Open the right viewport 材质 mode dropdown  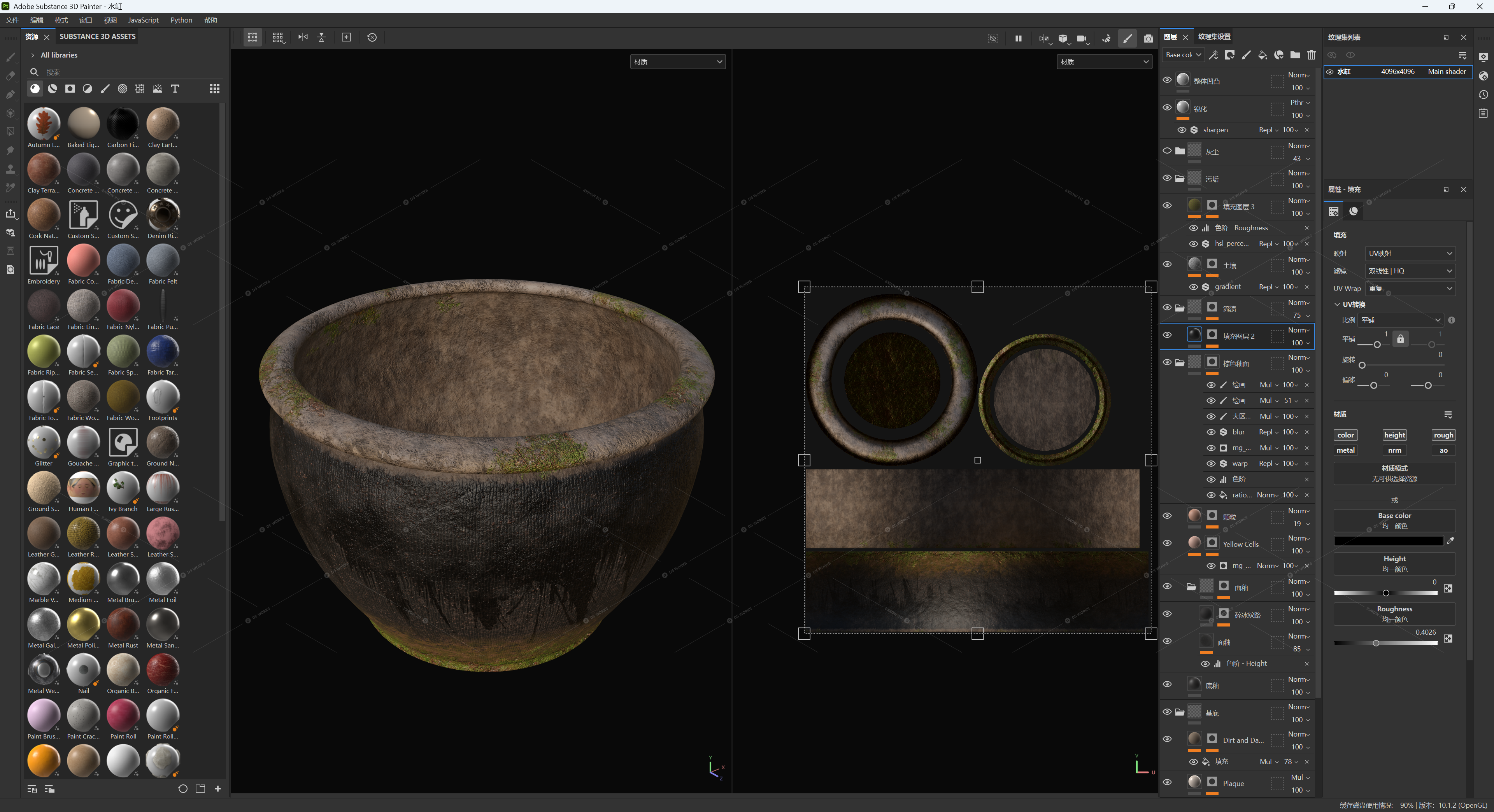pos(1104,61)
